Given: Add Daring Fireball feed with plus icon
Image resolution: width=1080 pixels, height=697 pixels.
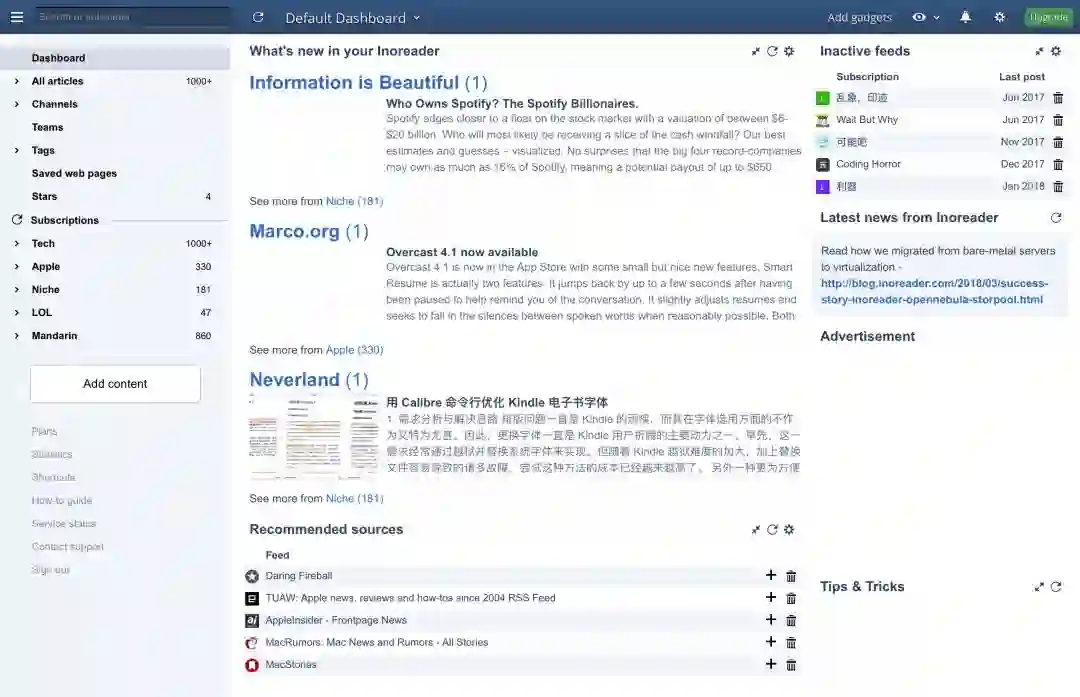Looking at the screenshot, I should pyautogui.click(x=771, y=575).
